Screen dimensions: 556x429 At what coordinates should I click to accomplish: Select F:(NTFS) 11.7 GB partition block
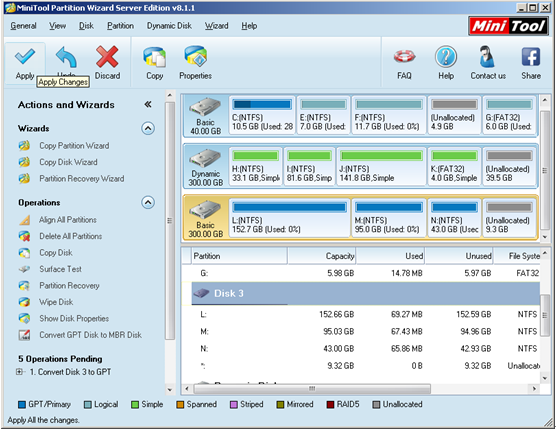[x=389, y=115]
